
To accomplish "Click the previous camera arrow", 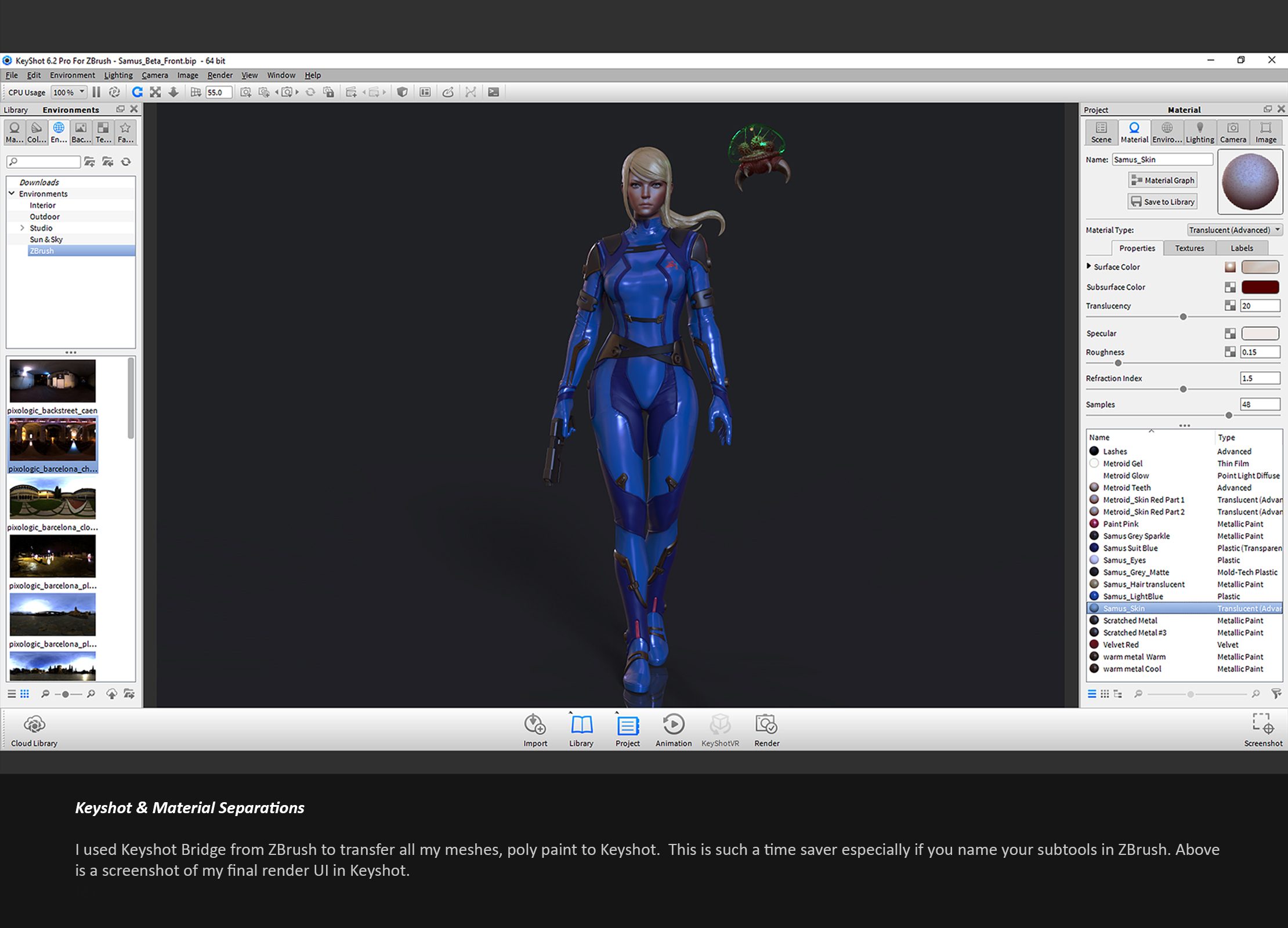I will click(277, 92).
